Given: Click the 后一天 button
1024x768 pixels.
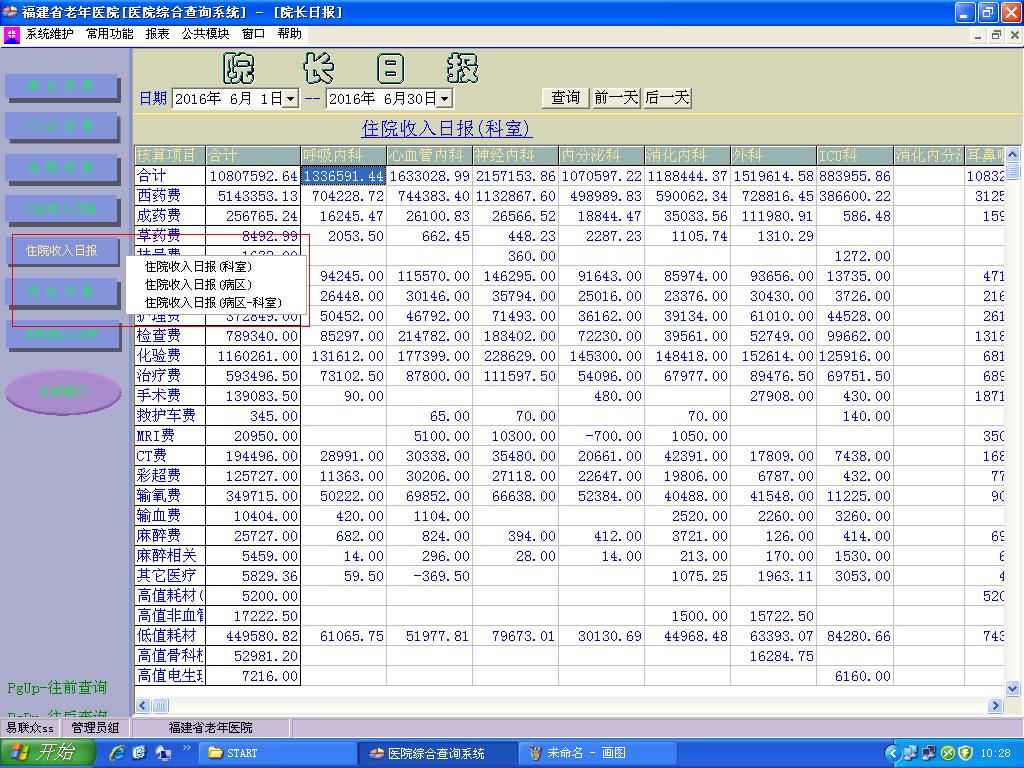Looking at the screenshot, I should click(x=667, y=98).
